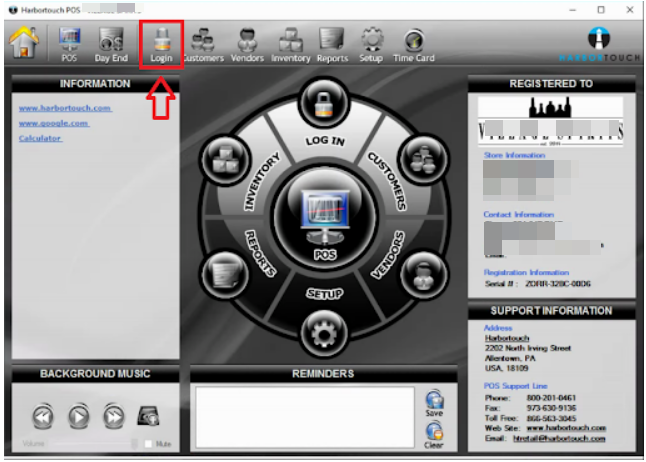Image resolution: width=646 pixels, height=462 pixels.
Task: Select the Inventory boxes circle on the wheel
Action: click(x=225, y=160)
